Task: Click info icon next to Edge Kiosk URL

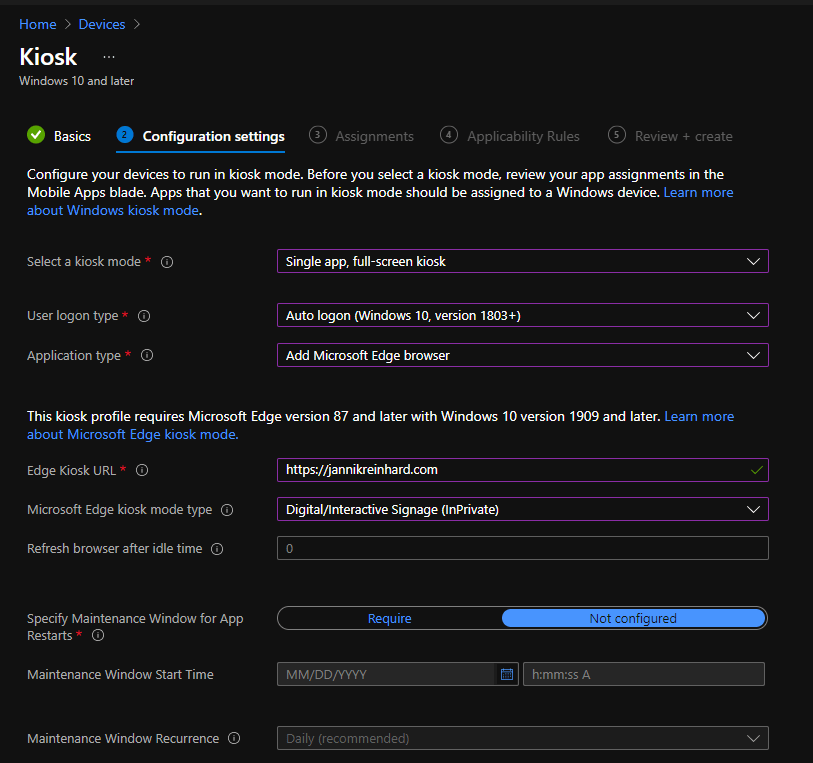Action: 142,470
